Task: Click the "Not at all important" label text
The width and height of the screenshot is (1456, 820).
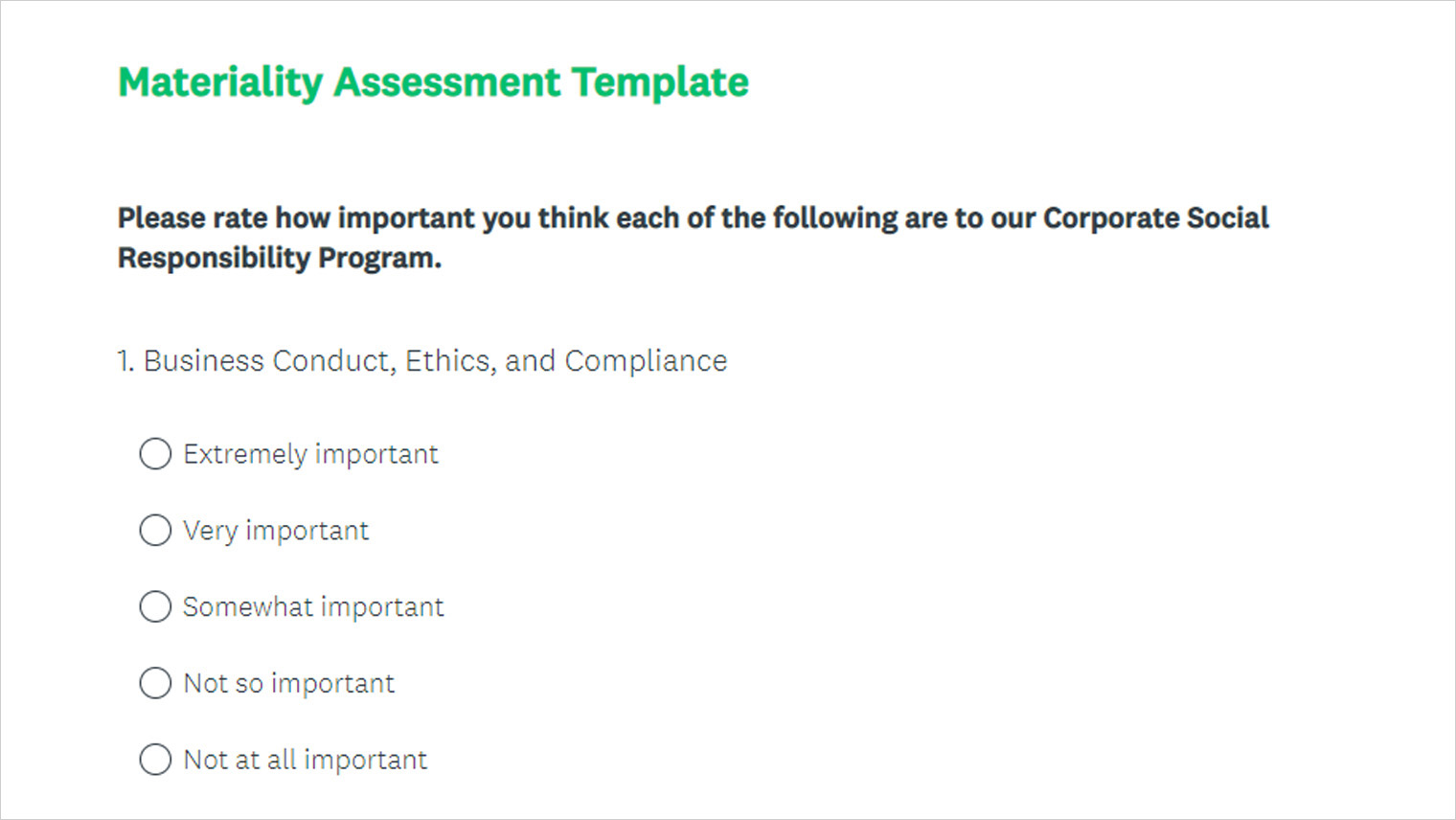Action: (305, 761)
